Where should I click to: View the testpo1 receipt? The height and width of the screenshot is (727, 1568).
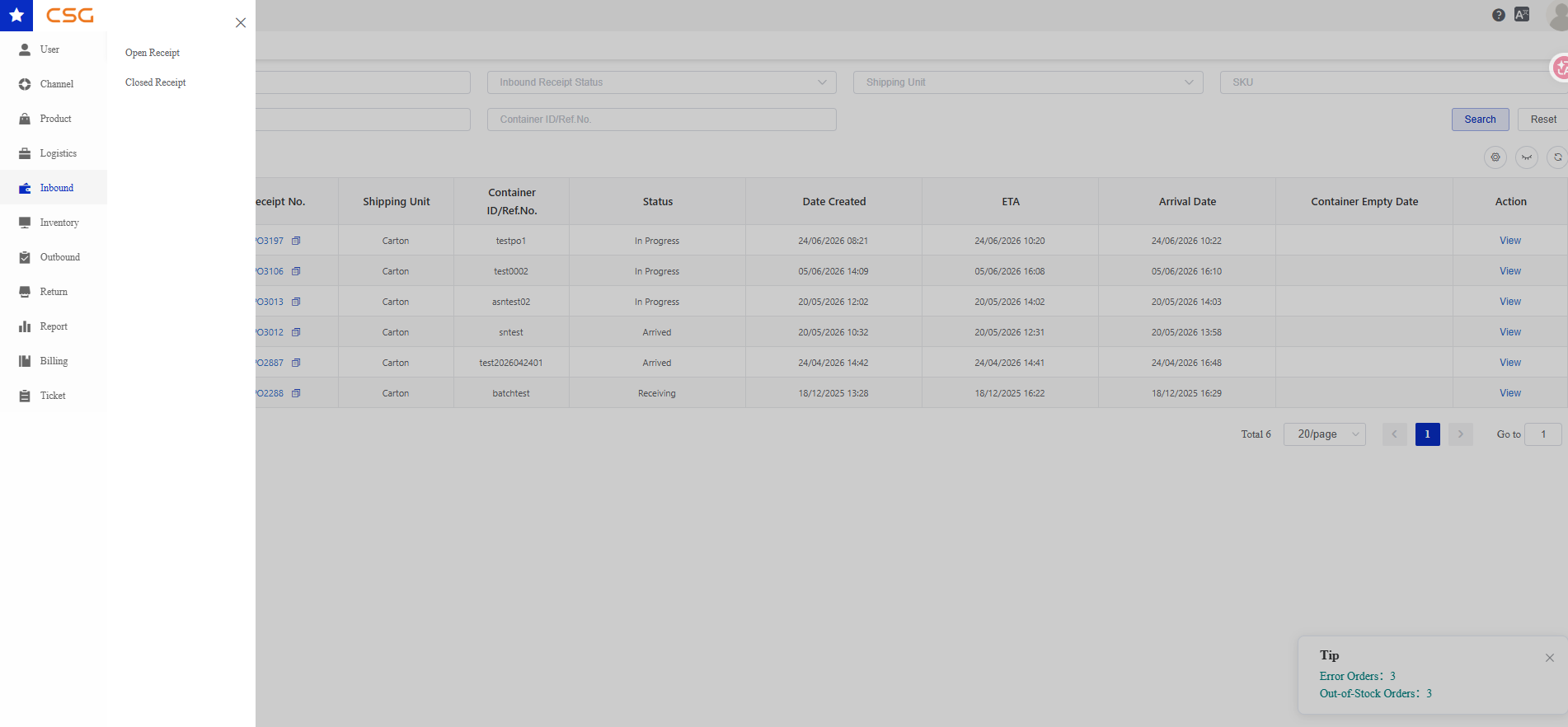1510,241
